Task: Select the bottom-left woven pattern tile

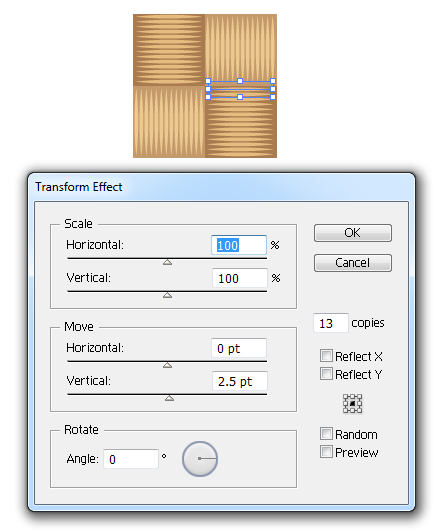Action: point(169,122)
